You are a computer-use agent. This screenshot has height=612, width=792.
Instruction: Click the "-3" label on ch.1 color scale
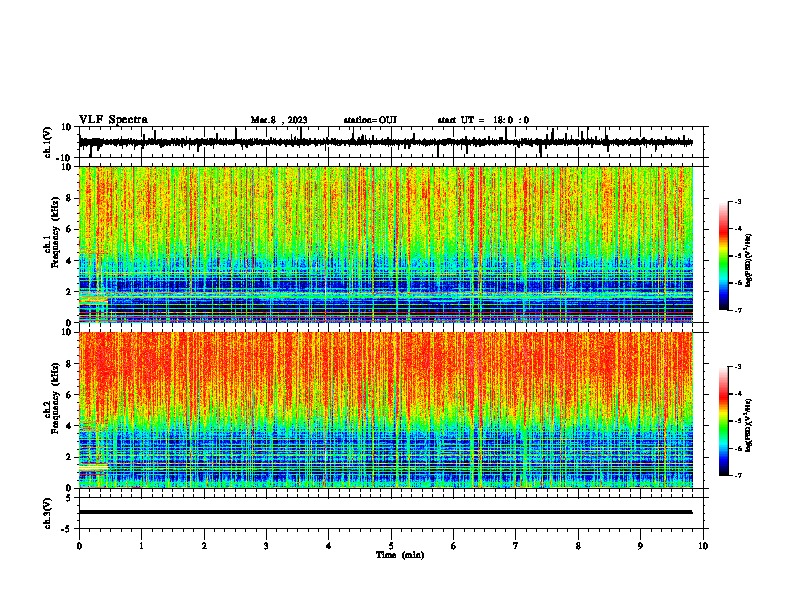[737, 201]
